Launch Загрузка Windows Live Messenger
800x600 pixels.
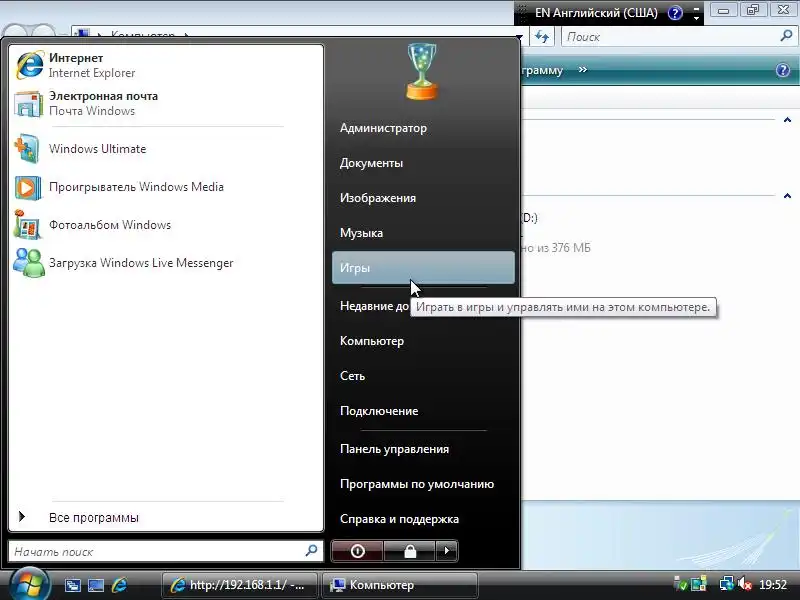coord(166,263)
